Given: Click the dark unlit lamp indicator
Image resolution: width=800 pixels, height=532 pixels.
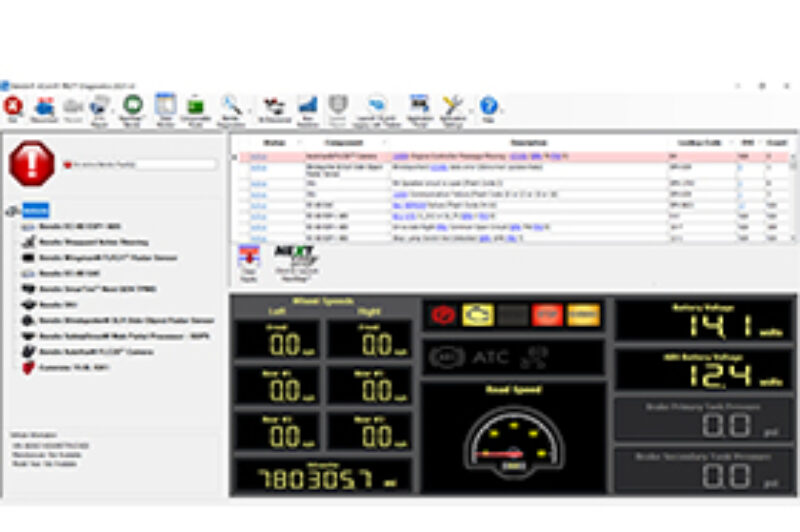Looking at the screenshot, I should click(x=513, y=315).
